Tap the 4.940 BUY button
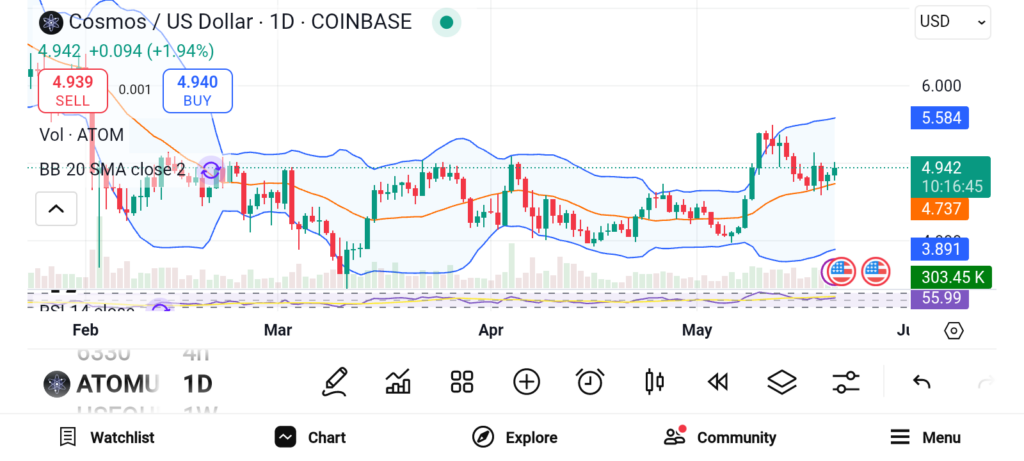 click(x=197, y=91)
